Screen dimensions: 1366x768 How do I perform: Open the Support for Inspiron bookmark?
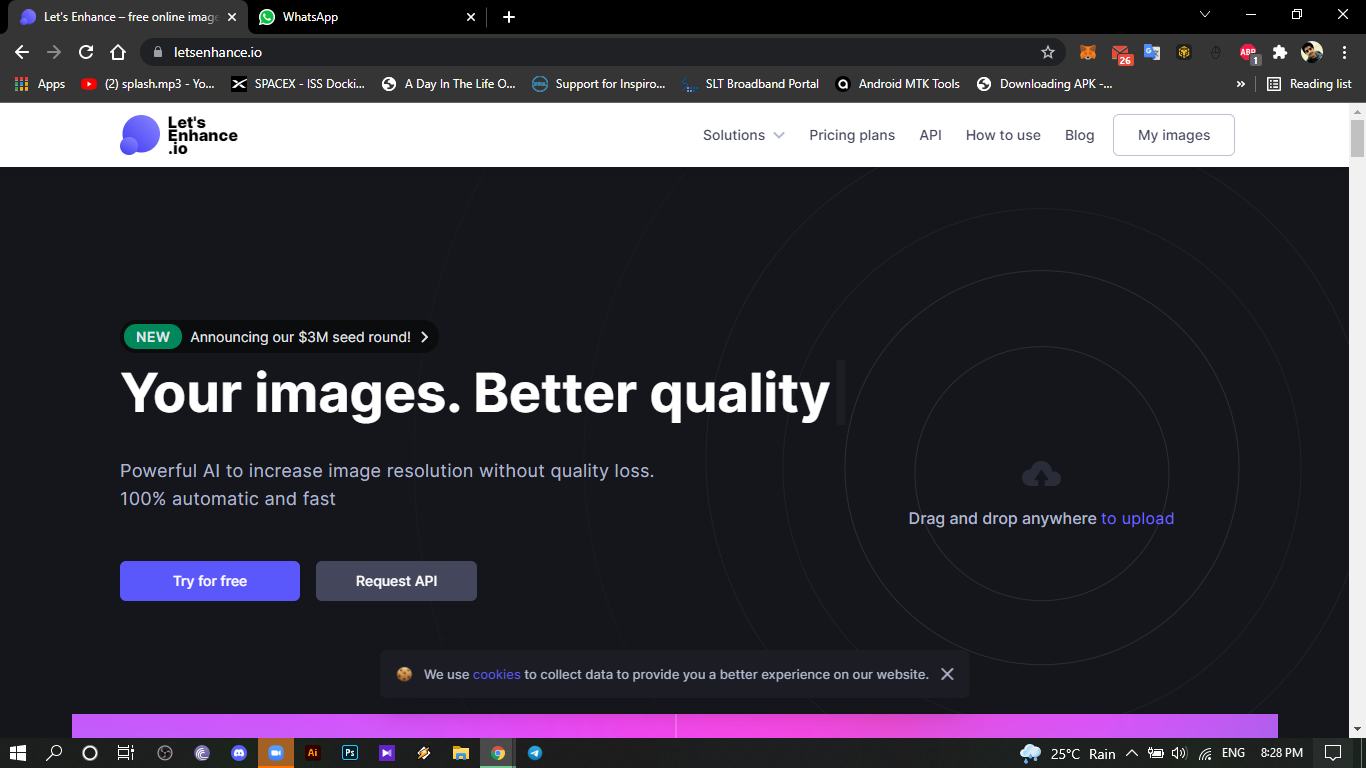[x=599, y=84]
